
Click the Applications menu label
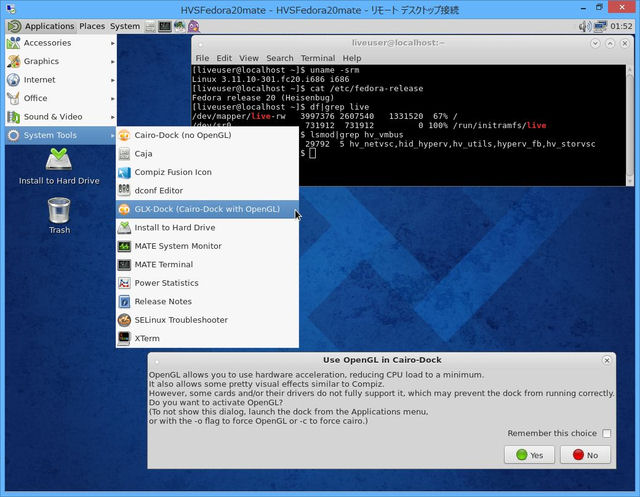[49, 26]
